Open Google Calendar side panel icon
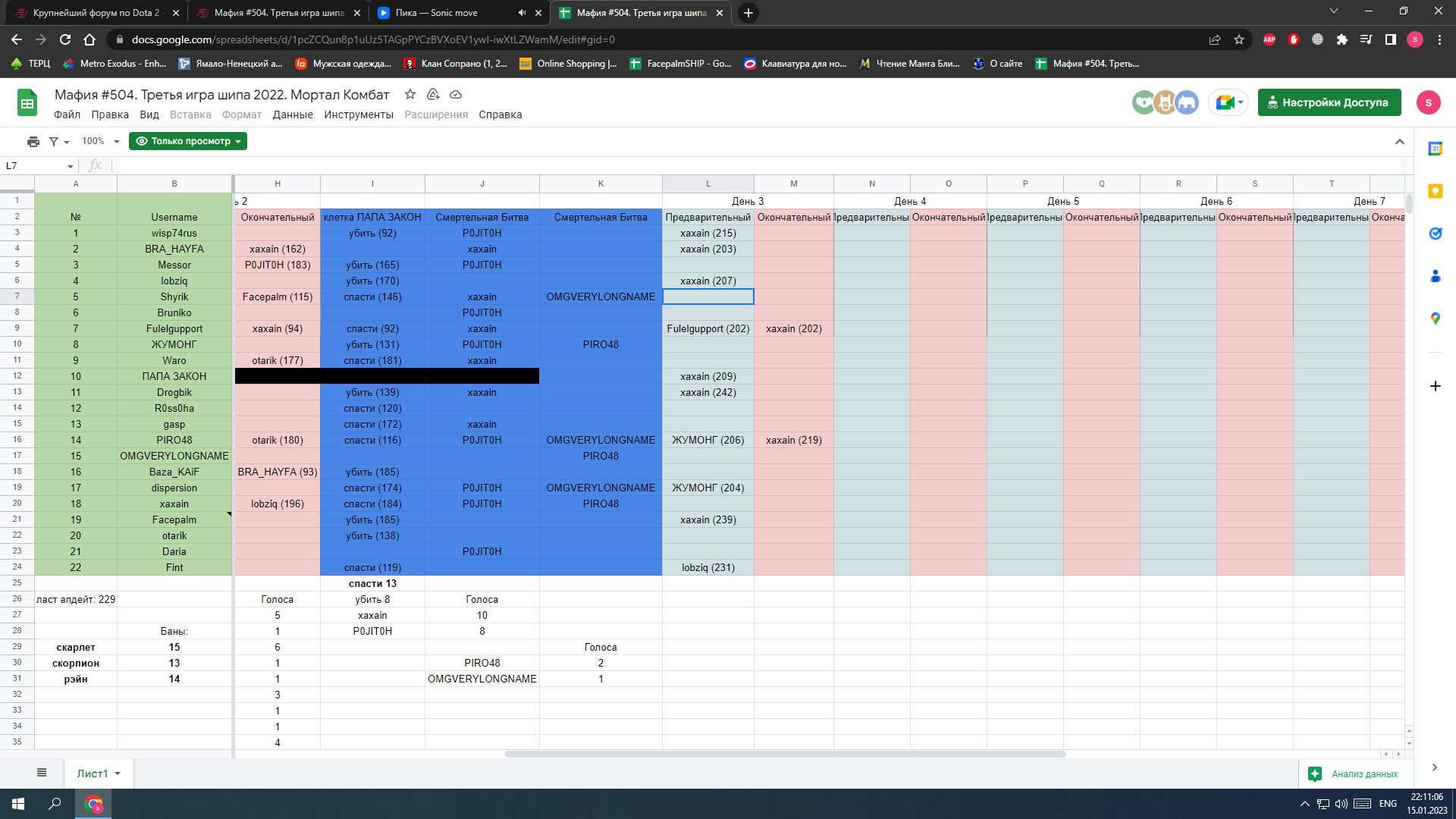The height and width of the screenshot is (819, 1456). (x=1435, y=149)
